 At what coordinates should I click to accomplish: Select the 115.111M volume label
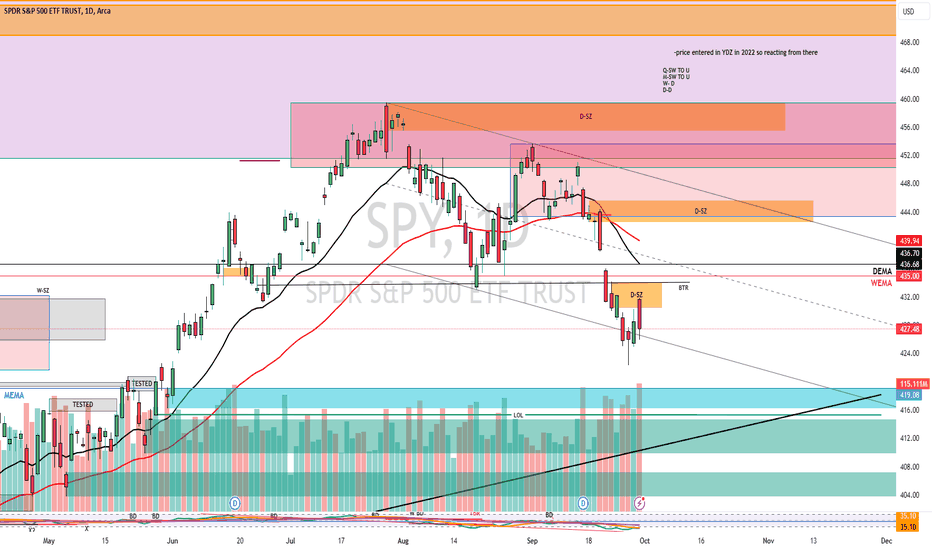[x=913, y=384]
